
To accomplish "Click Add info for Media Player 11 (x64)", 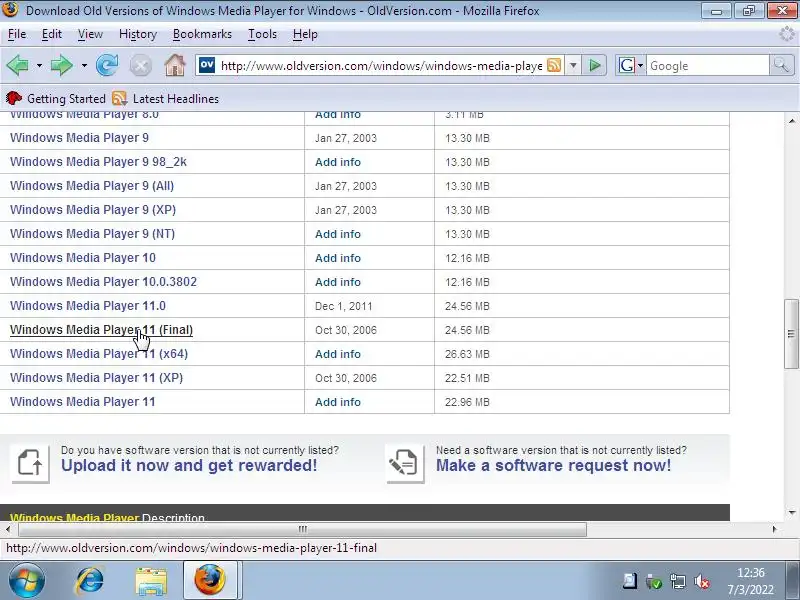I will (x=338, y=354).
